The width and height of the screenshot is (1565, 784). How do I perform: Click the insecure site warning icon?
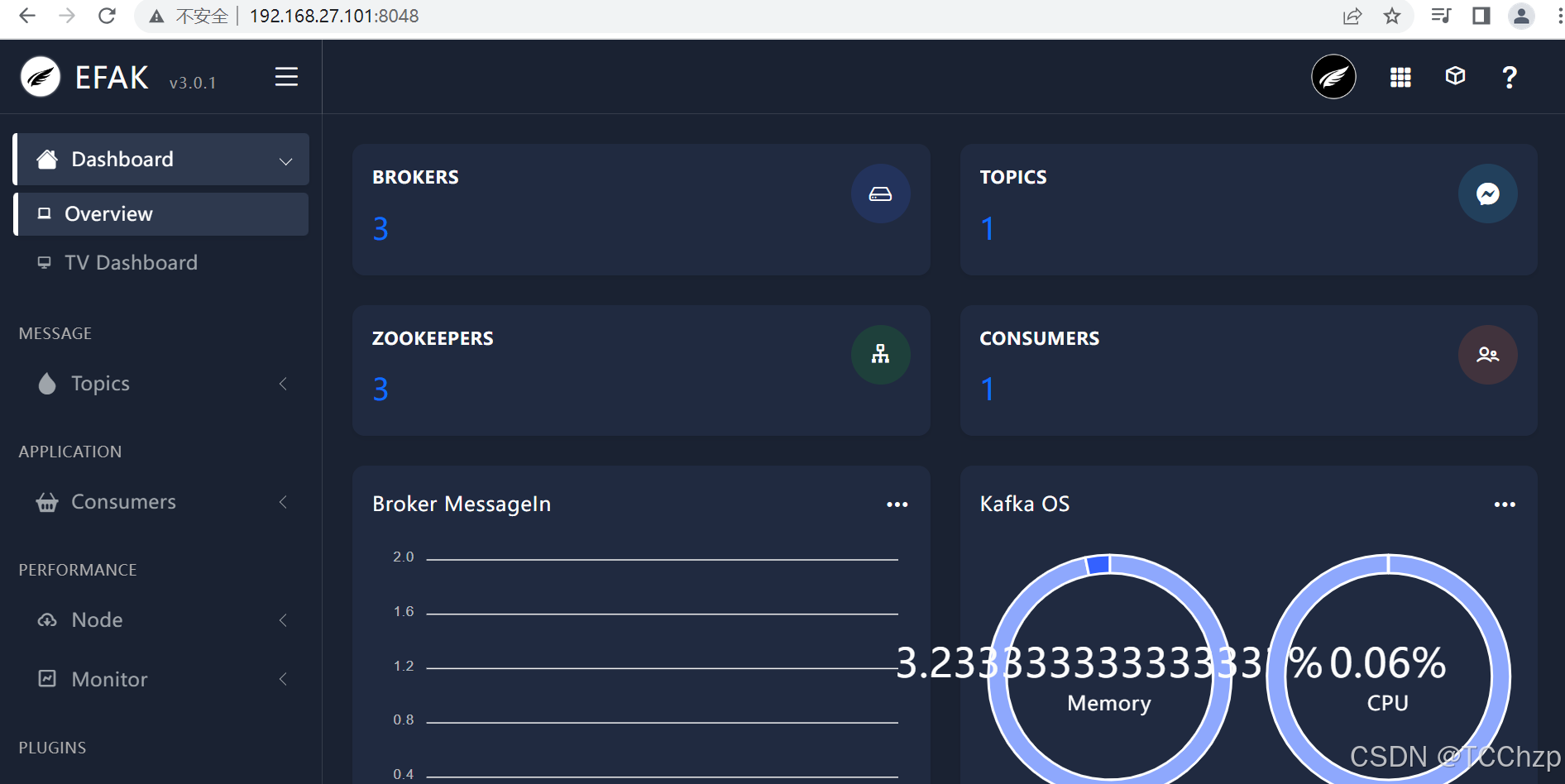(156, 16)
